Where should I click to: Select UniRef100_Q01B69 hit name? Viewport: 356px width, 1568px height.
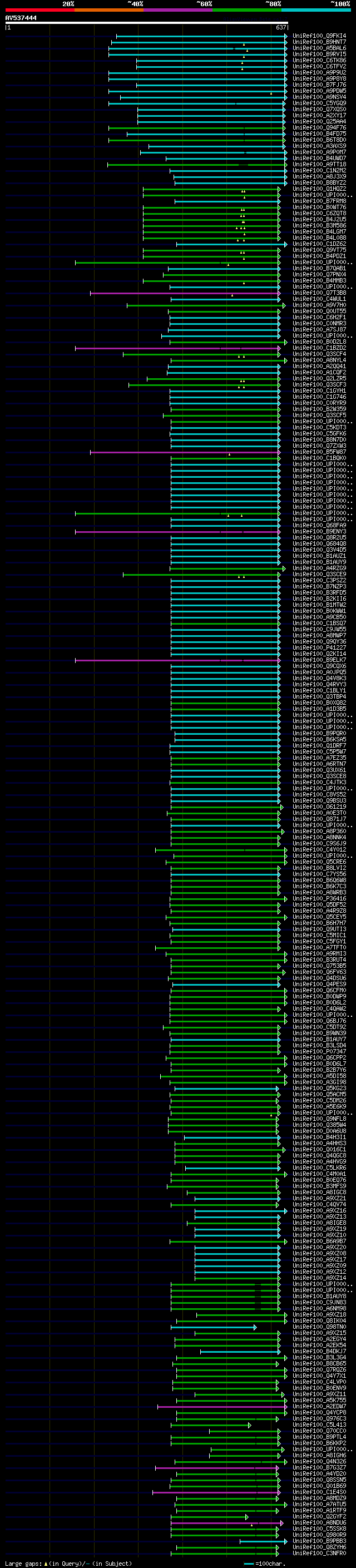click(319, 1486)
